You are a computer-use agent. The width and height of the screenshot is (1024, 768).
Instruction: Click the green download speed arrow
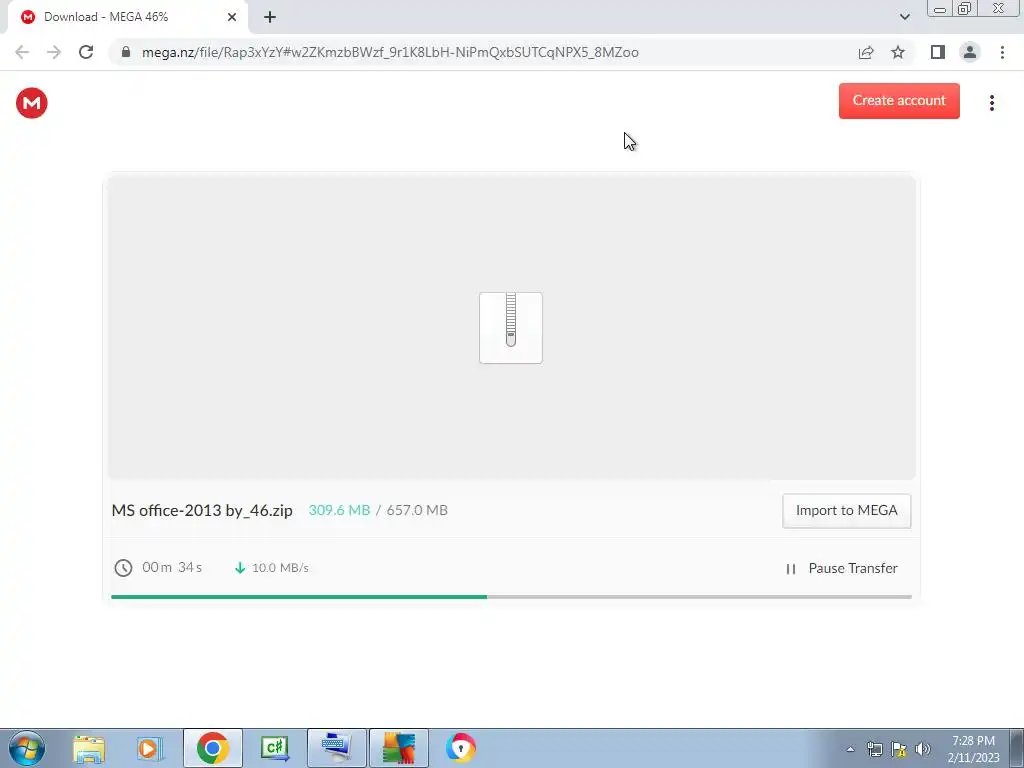click(x=240, y=568)
